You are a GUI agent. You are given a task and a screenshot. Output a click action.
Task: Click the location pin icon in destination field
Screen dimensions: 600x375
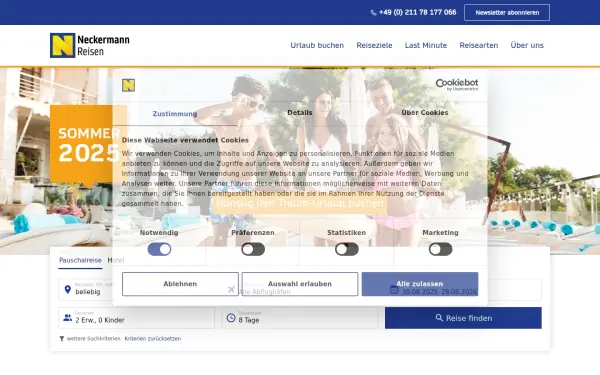point(68,290)
